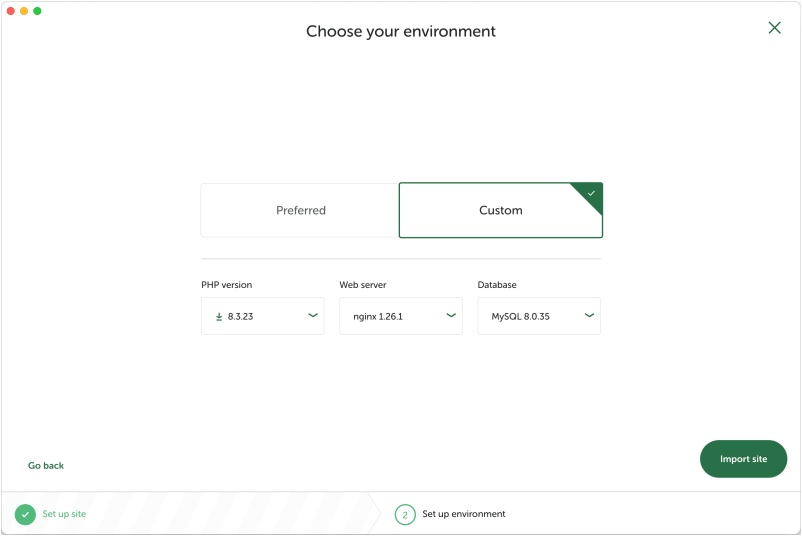
Task: Click the step 2 number circle
Action: tap(405, 515)
